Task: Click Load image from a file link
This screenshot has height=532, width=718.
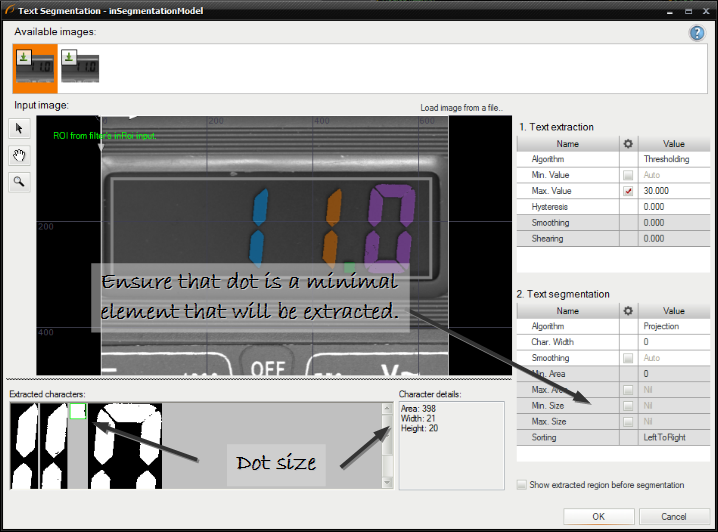Action: pos(462,108)
